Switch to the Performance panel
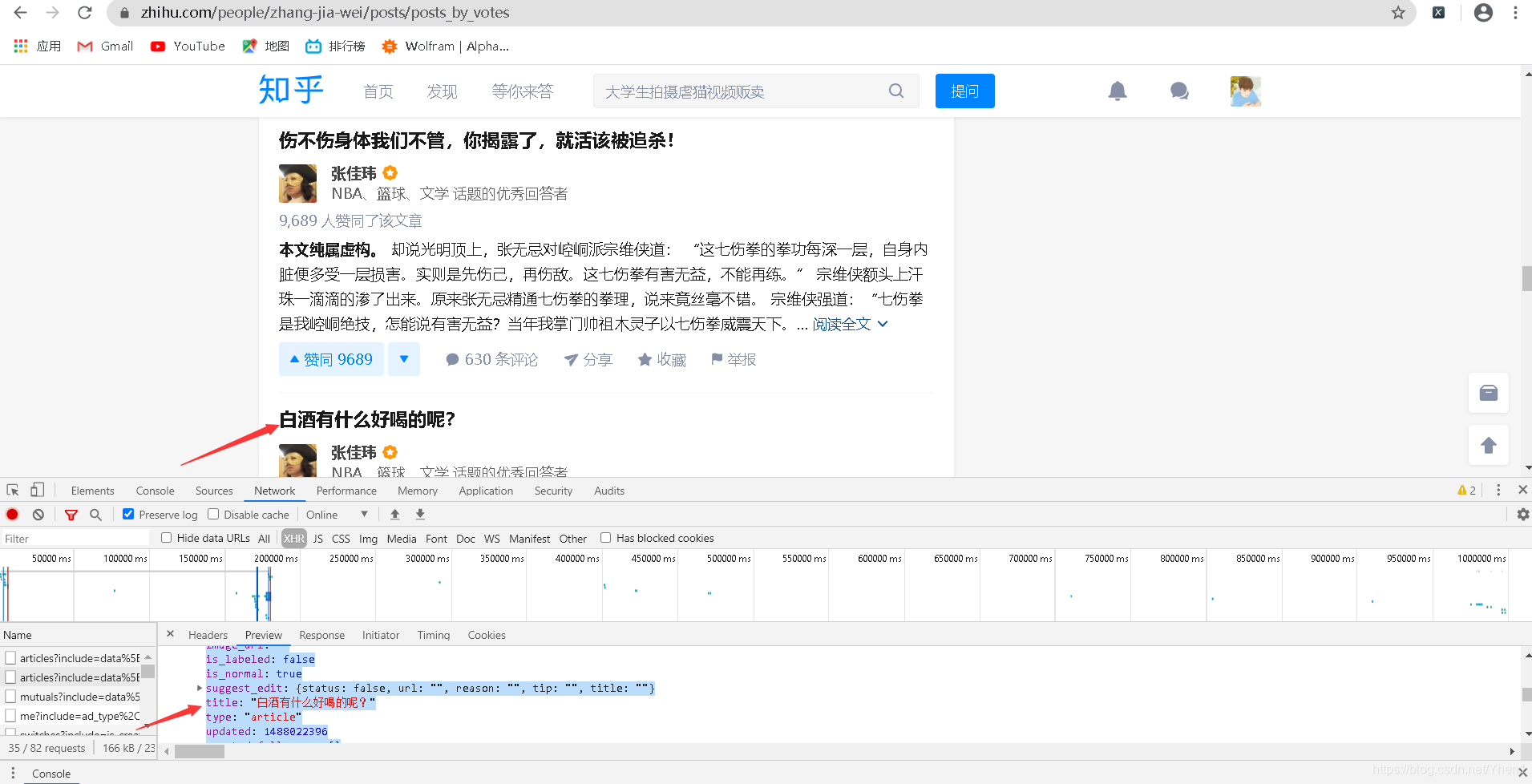This screenshot has height=784, width=1532. click(346, 491)
